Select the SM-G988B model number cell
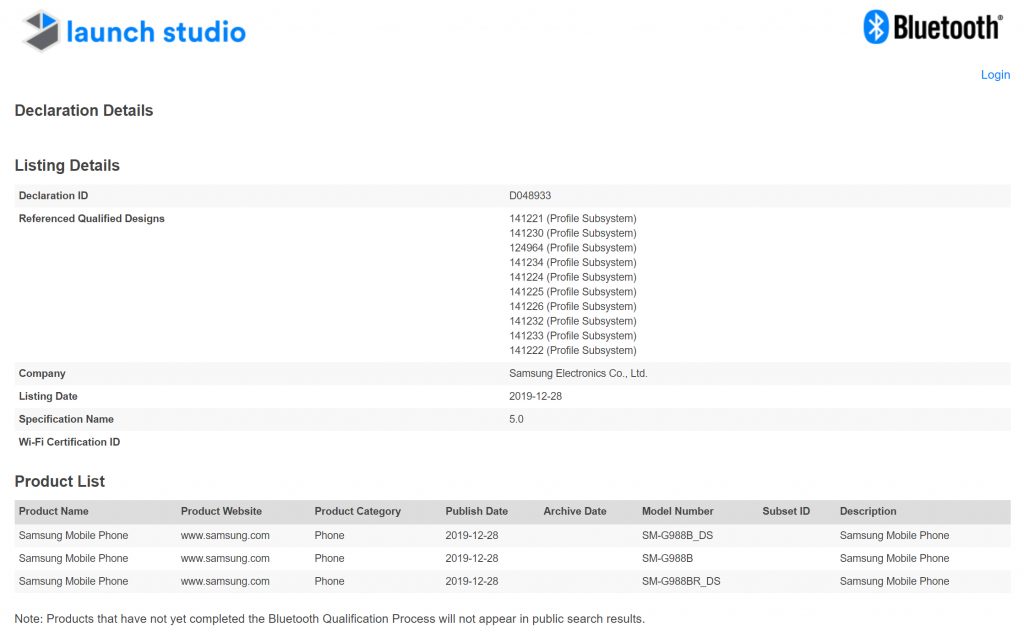 coord(667,558)
